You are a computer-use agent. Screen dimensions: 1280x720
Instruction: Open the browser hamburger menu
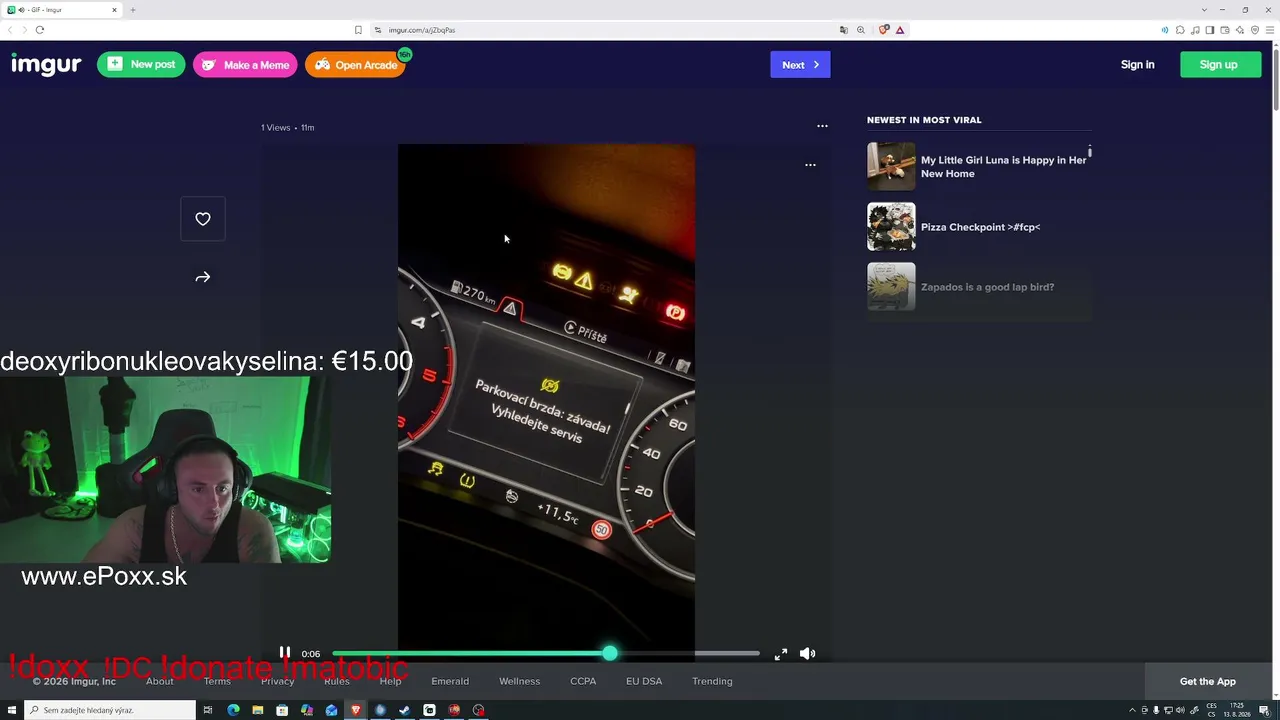point(1269,30)
